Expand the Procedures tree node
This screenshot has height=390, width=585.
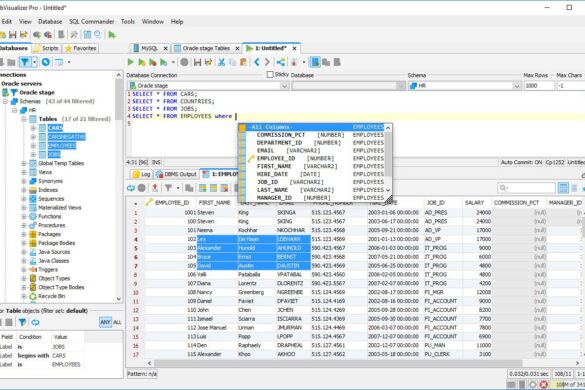click(x=24, y=225)
